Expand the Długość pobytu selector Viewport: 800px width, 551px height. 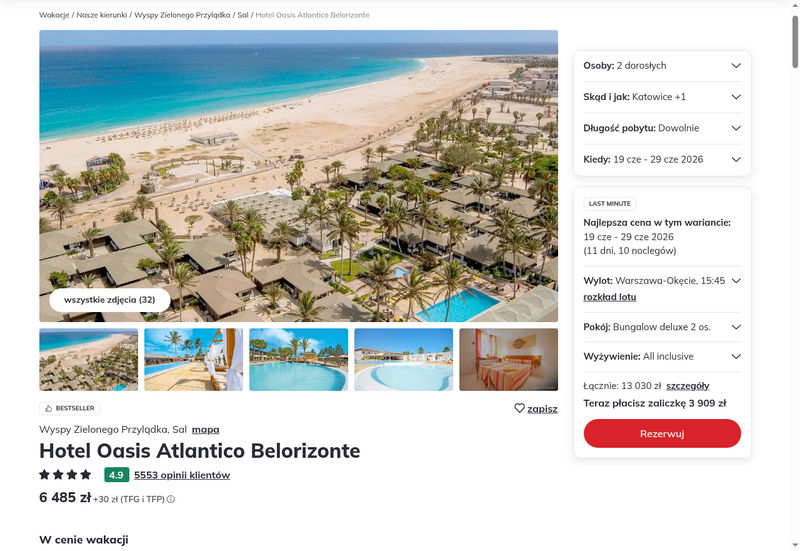(662, 128)
